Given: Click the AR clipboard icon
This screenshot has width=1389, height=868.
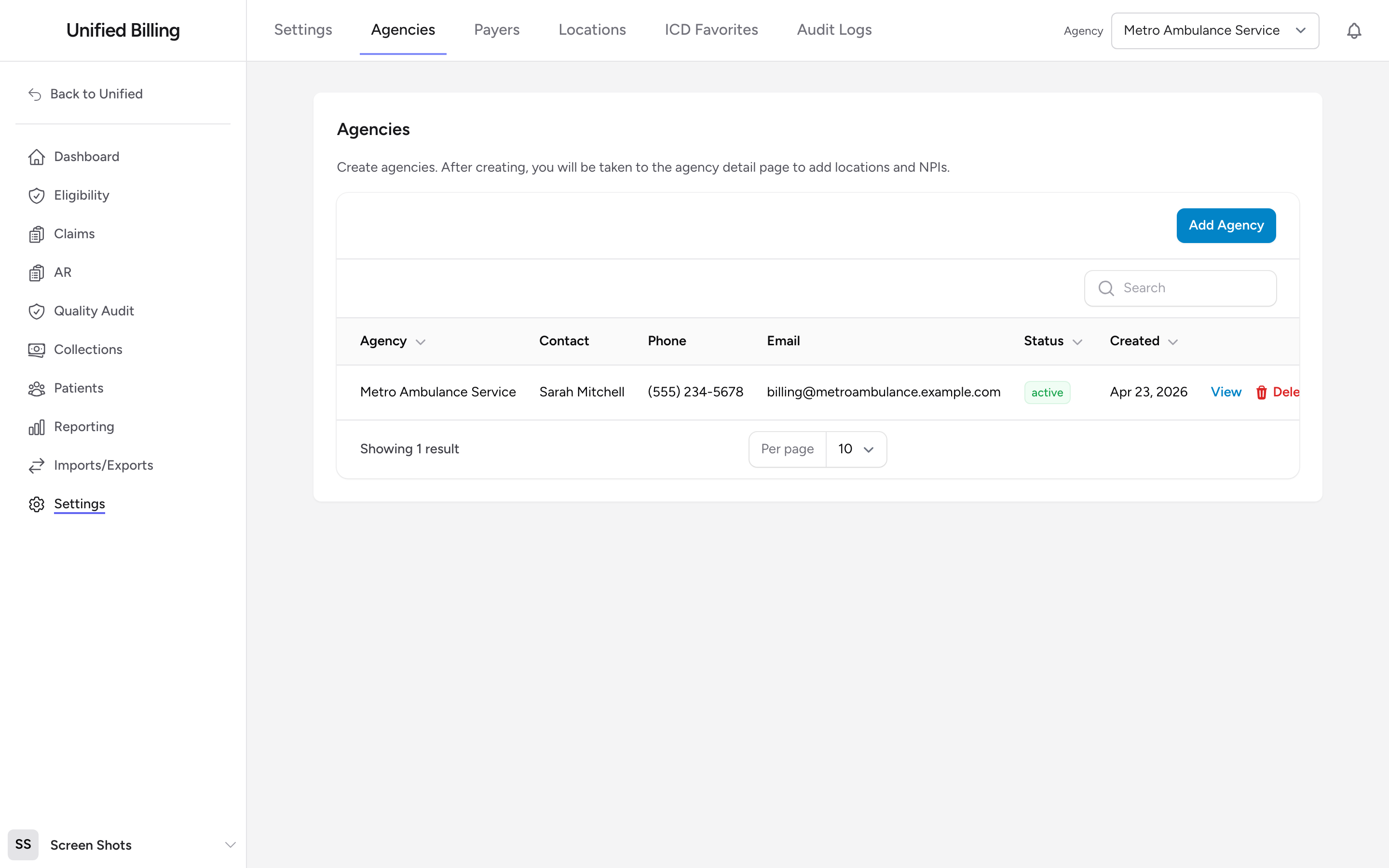Looking at the screenshot, I should (x=36, y=272).
